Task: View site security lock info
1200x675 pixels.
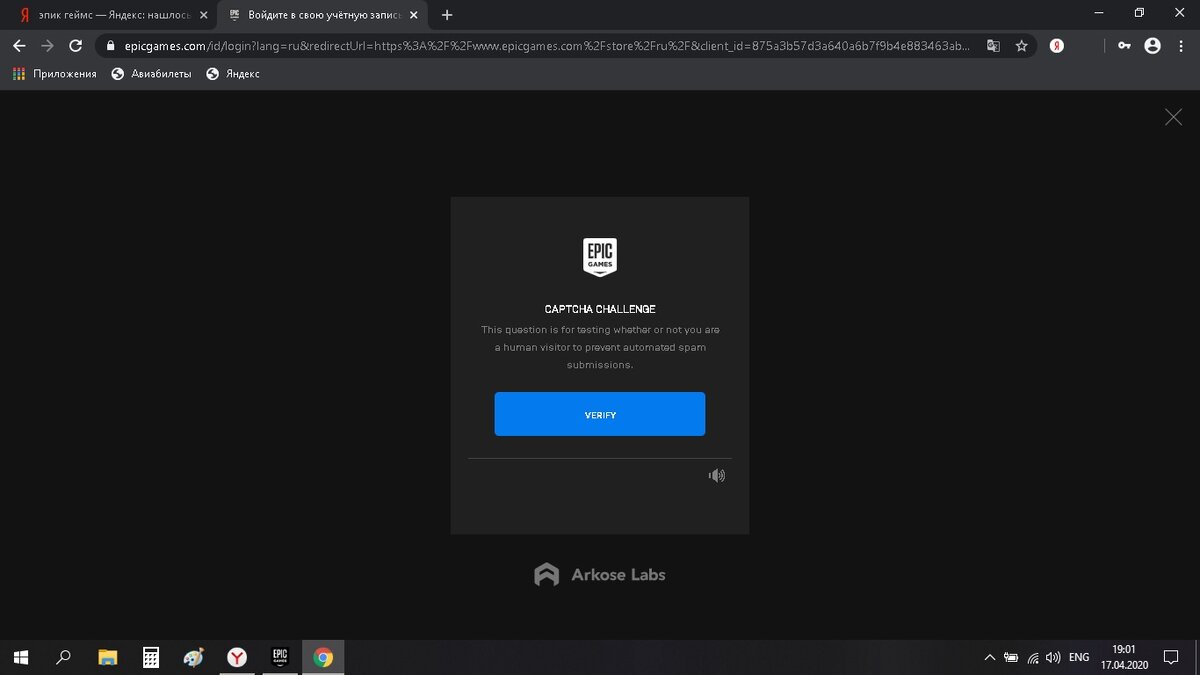Action: pyautogui.click(x=110, y=46)
